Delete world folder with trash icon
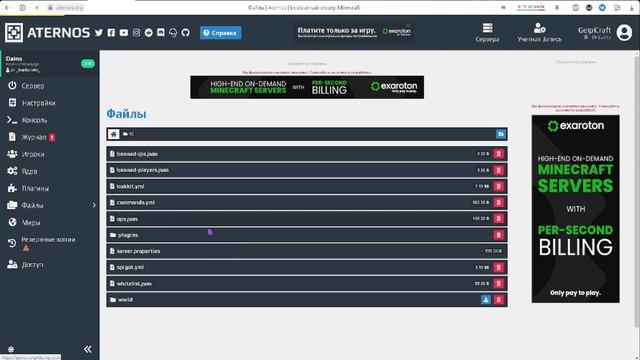 click(x=498, y=300)
